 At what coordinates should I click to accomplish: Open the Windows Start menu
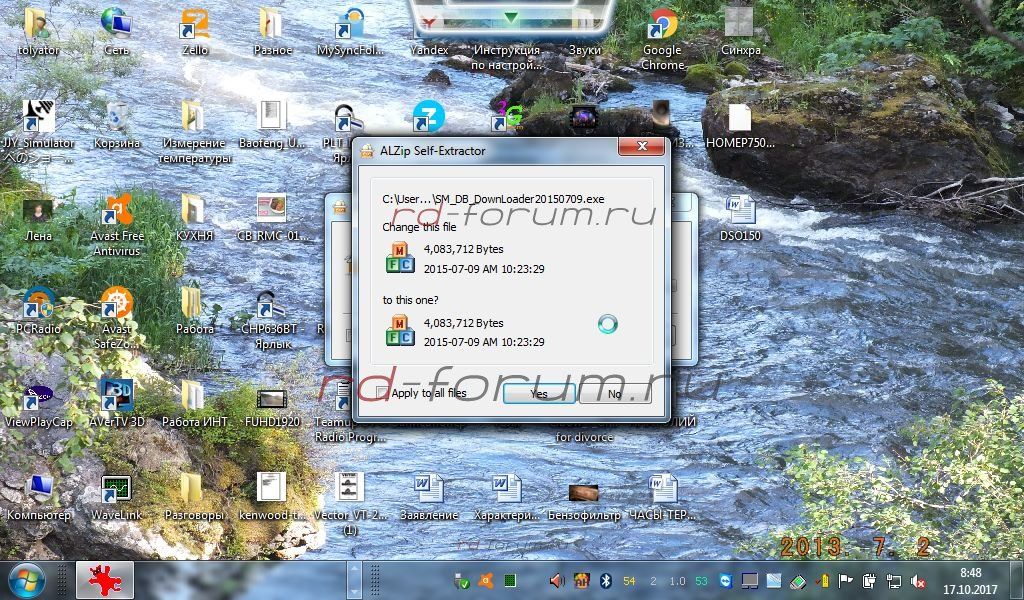point(25,580)
